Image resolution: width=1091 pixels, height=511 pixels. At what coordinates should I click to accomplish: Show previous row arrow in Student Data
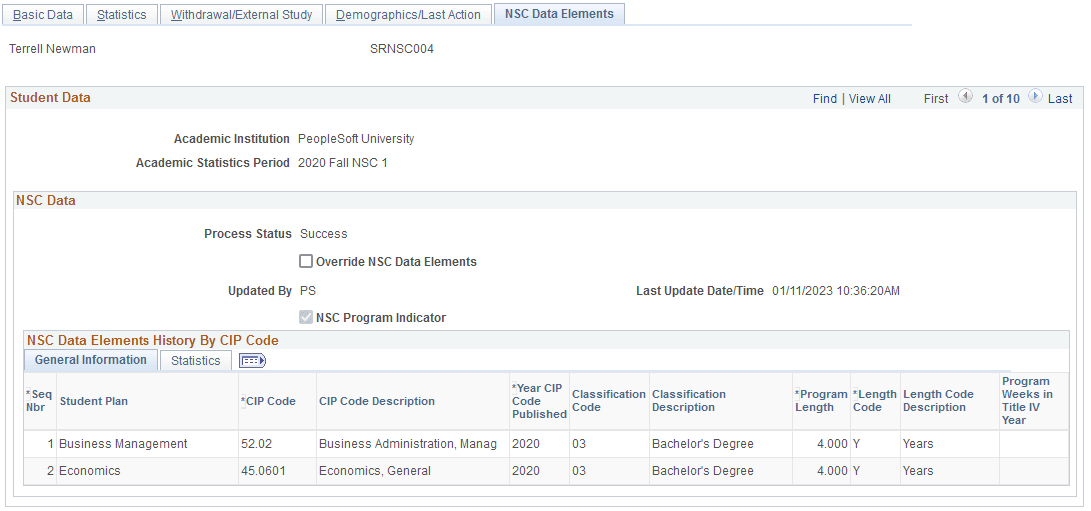[965, 97]
